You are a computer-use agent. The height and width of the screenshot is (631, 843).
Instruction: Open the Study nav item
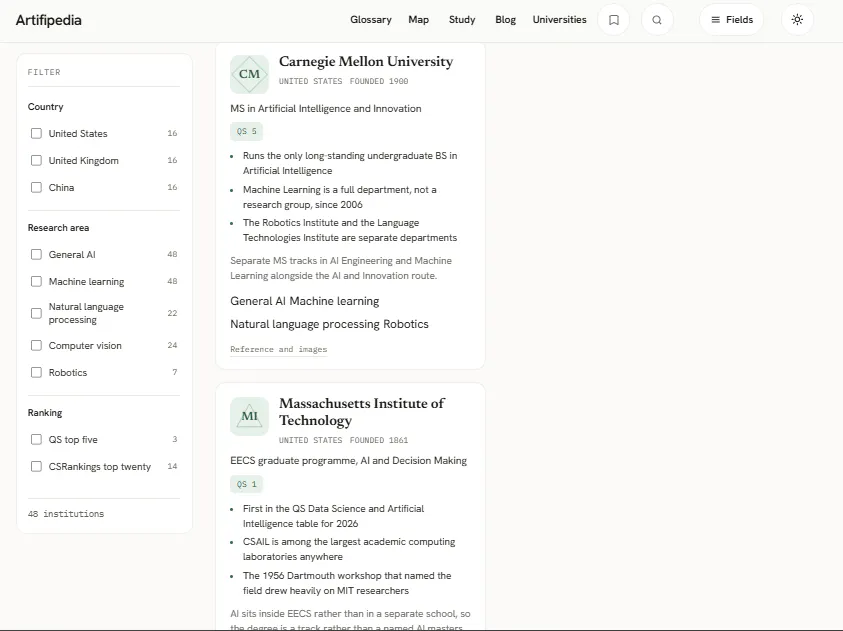tap(462, 20)
